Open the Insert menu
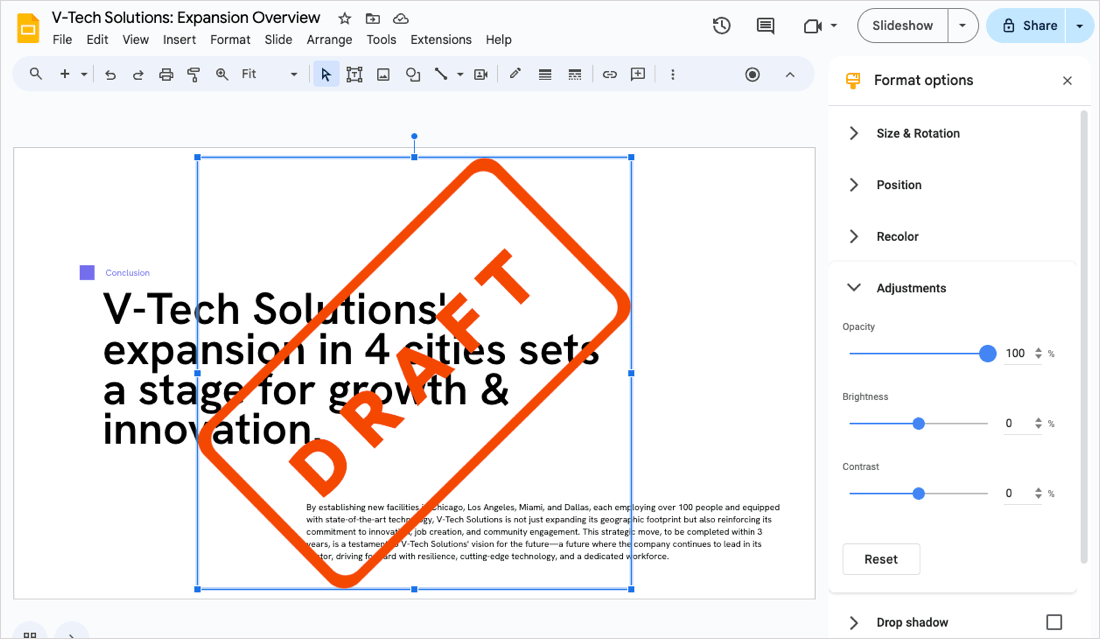Screen dimensions: 1100x639 click(x=180, y=40)
